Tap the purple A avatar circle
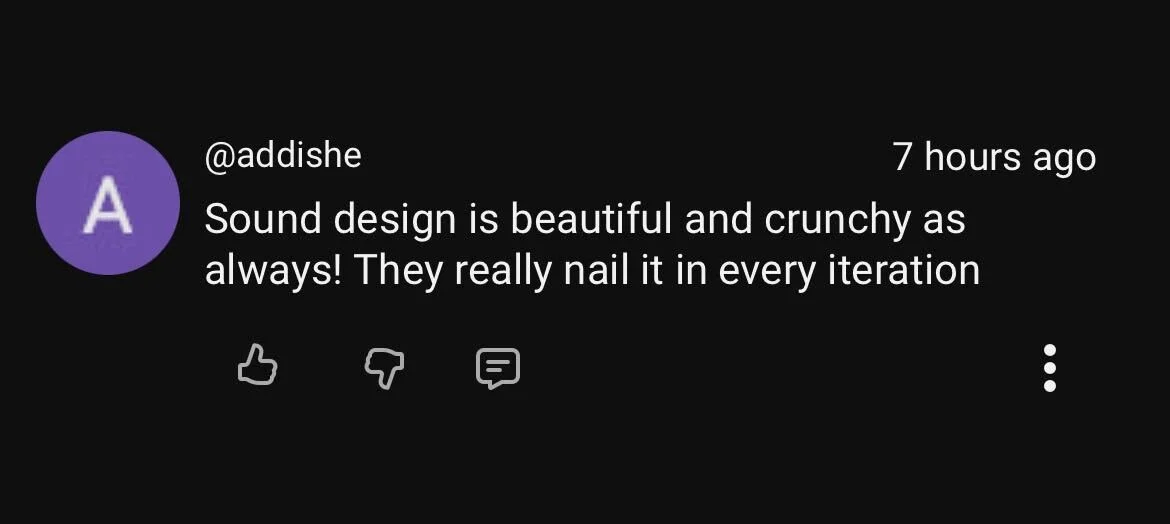This screenshot has height=524, width=1170. point(107,203)
